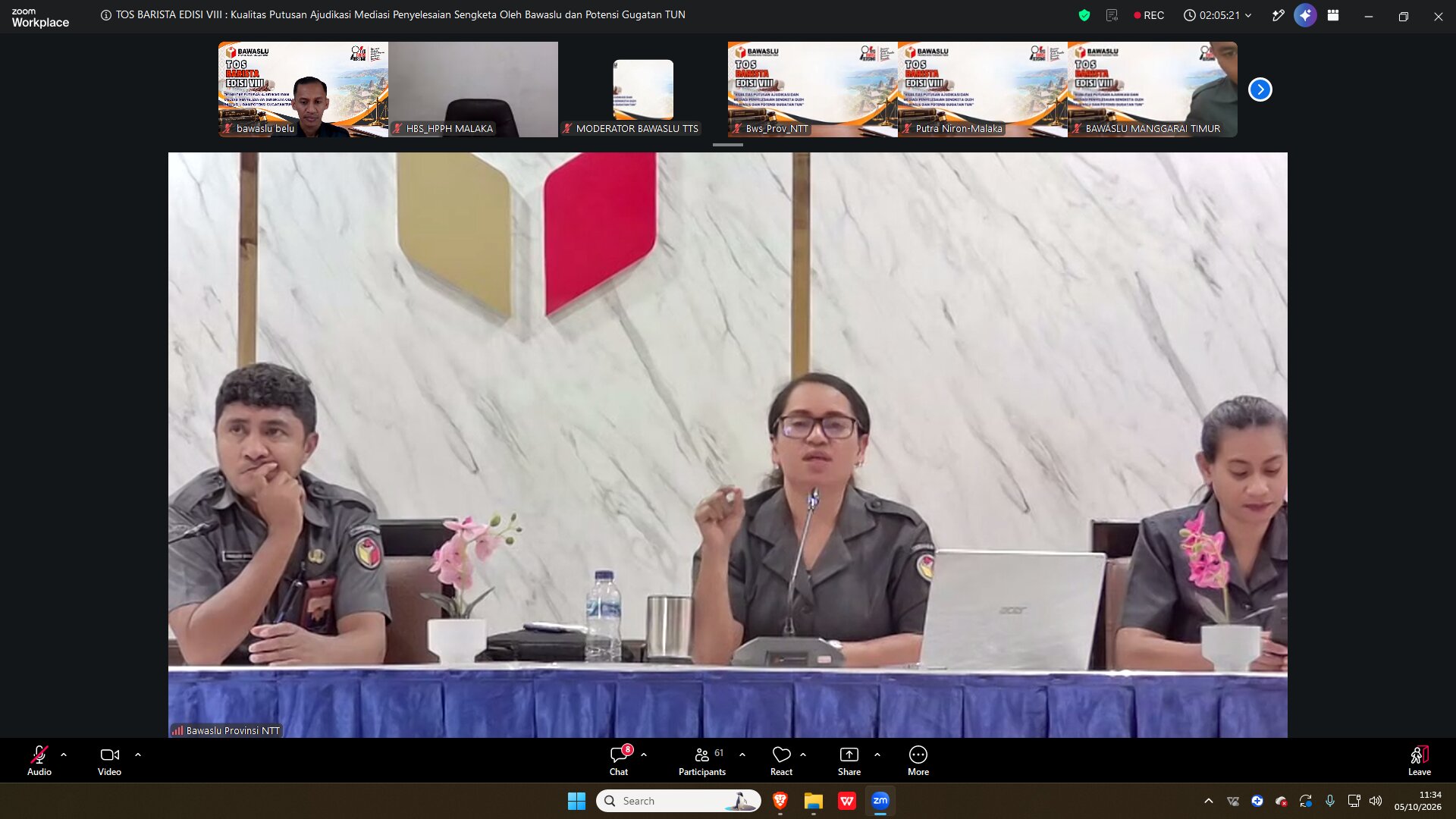Open WPS Office from taskbar
Viewport: 1456px width, 819px height.
click(x=847, y=801)
